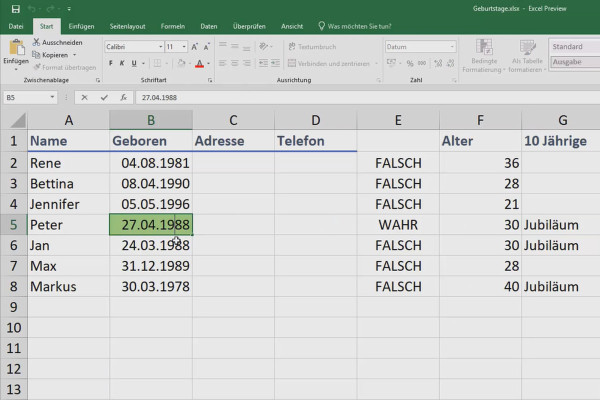This screenshot has width=600, height=400.
Task: Switch to the Einfügen ribbon tab
Action: (x=81, y=26)
